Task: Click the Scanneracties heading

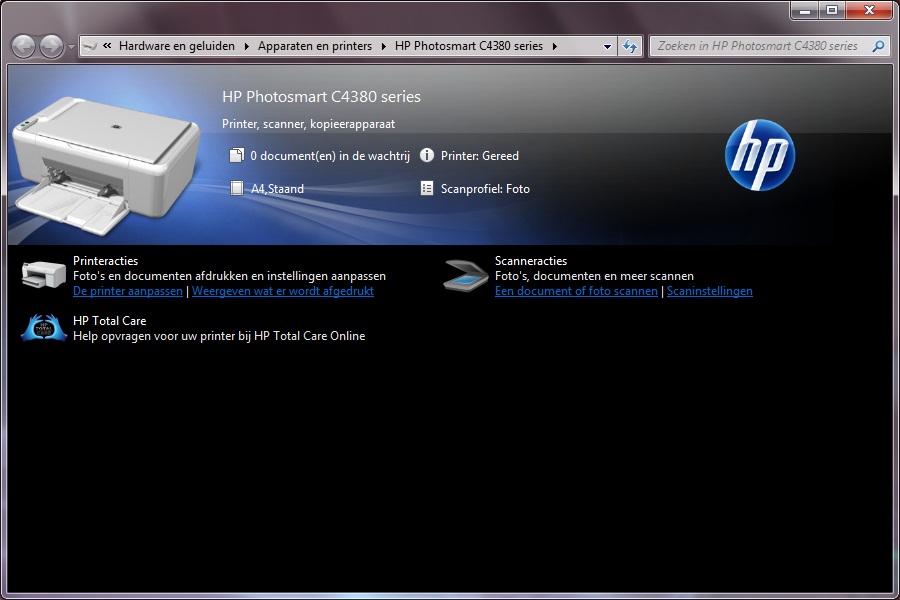Action: pos(531,261)
